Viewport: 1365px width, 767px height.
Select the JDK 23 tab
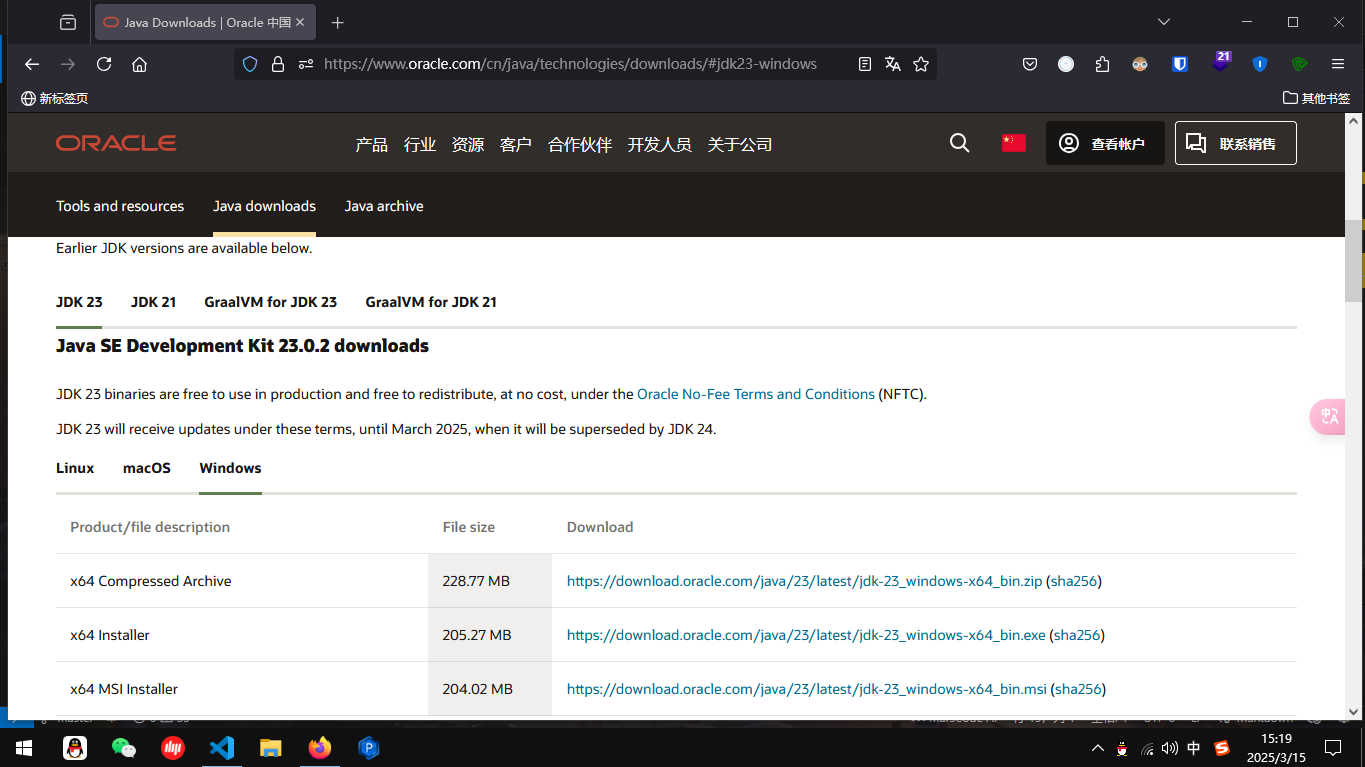point(79,302)
